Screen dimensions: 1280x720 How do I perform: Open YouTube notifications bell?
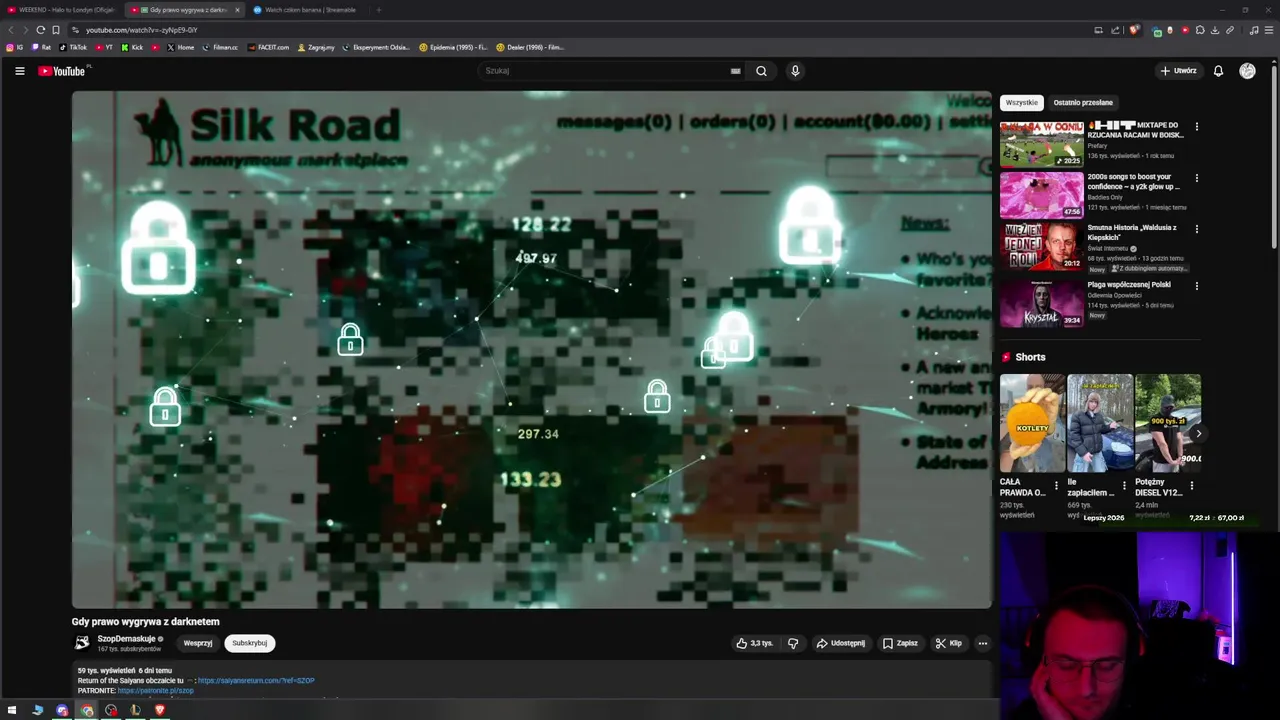point(1218,71)
